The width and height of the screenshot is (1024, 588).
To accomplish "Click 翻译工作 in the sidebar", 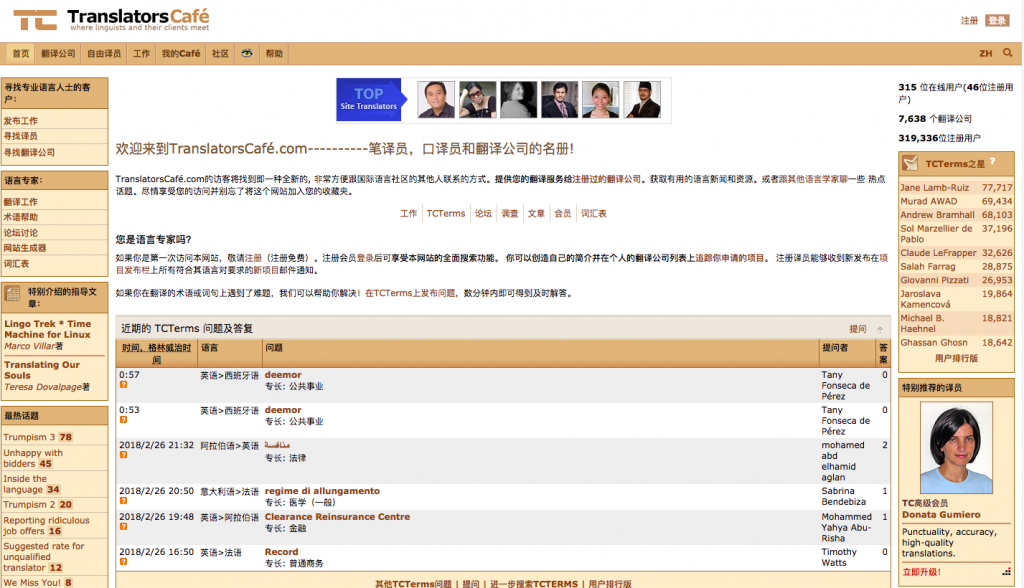I will coord(21,202).
